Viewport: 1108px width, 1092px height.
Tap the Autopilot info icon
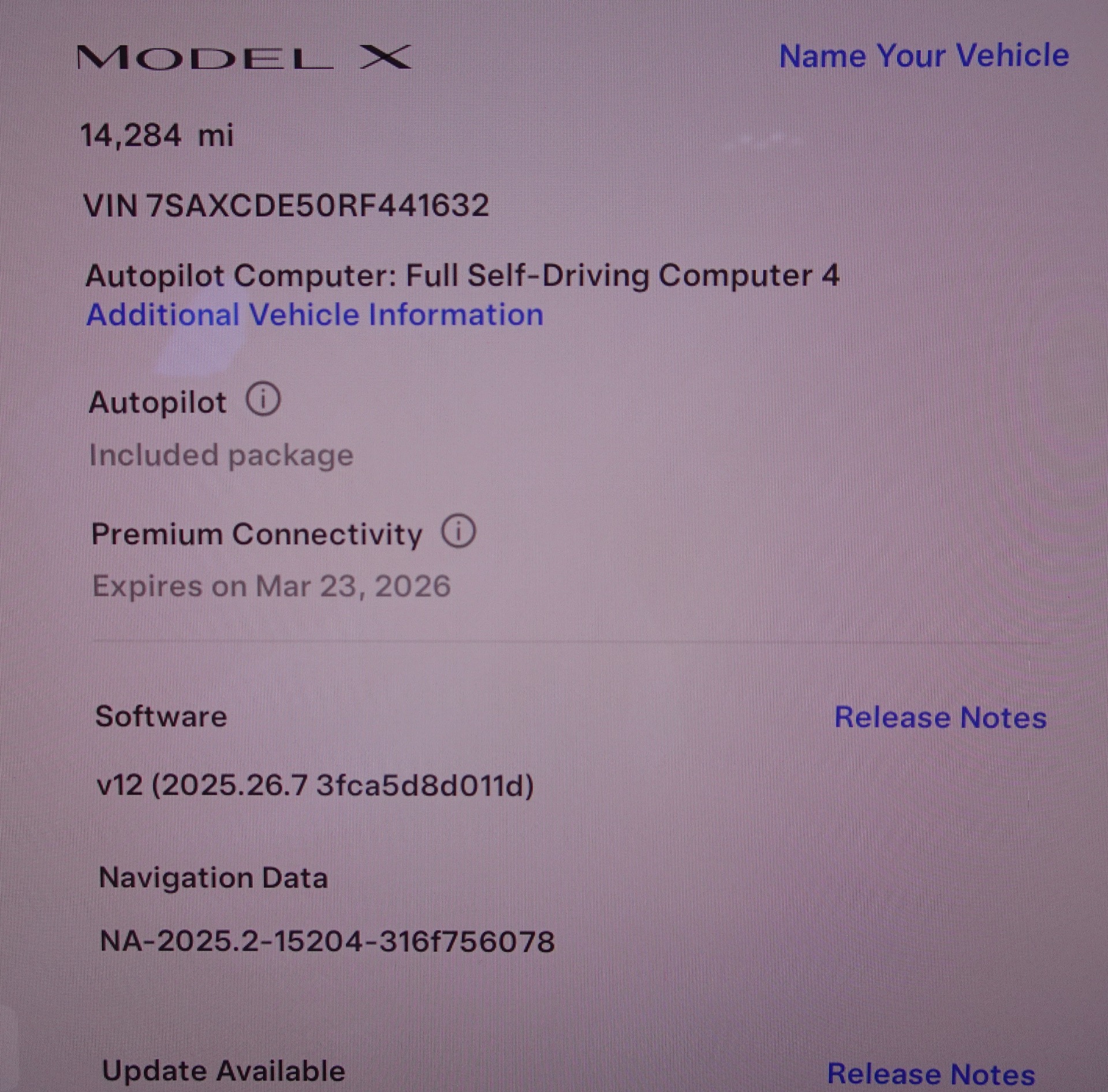point(264,399)
